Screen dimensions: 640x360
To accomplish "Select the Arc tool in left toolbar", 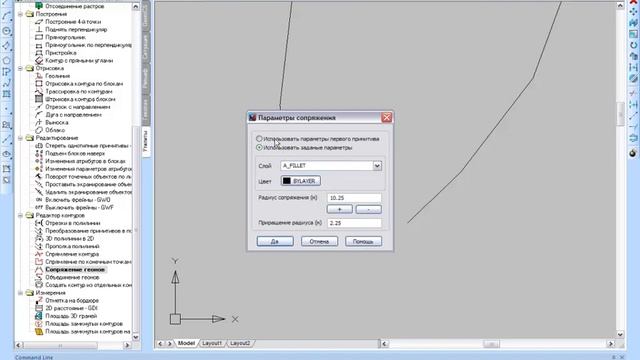I will click(x=6, y=16).
